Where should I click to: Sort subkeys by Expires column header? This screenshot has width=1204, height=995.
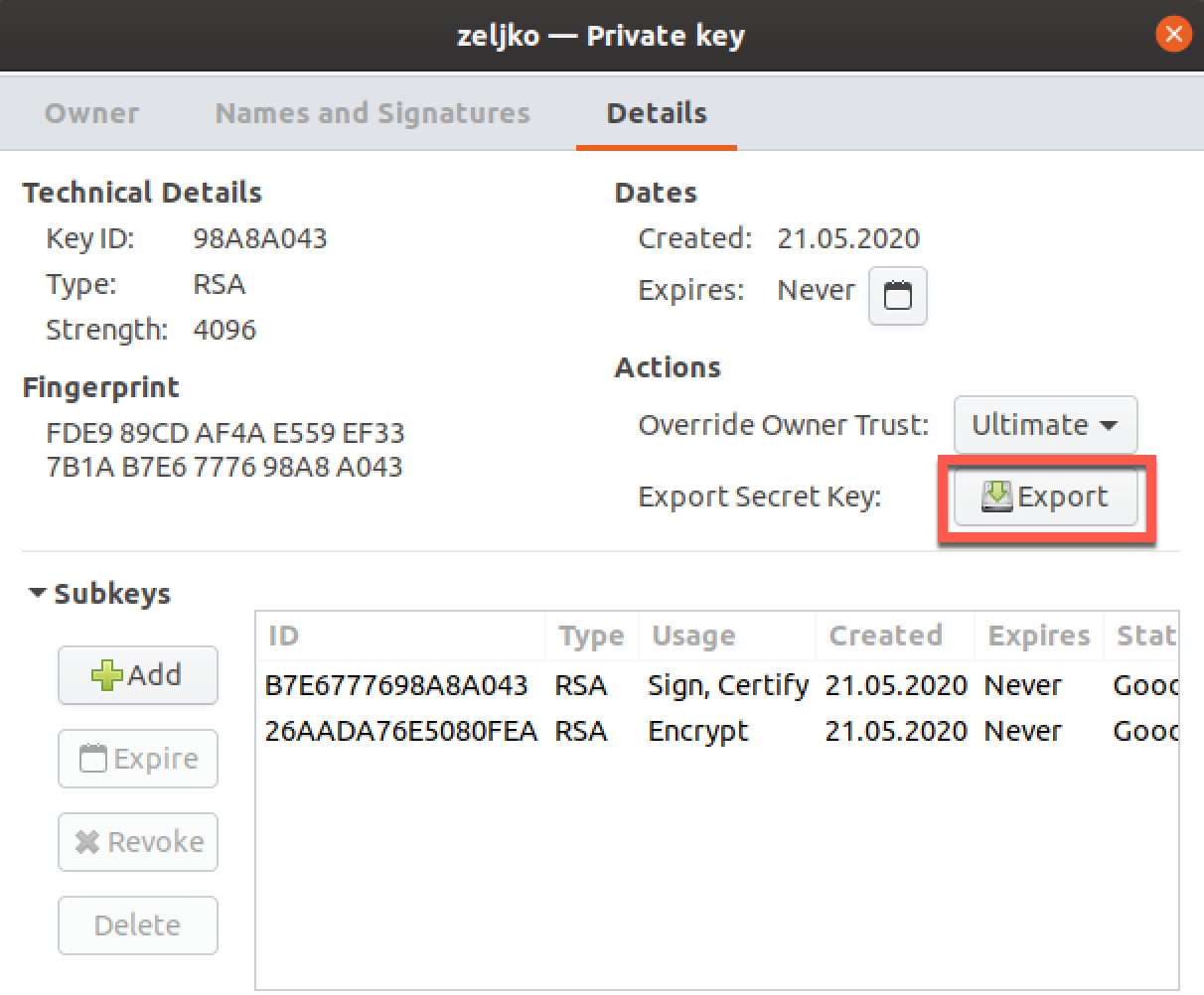coord(1039,636)
